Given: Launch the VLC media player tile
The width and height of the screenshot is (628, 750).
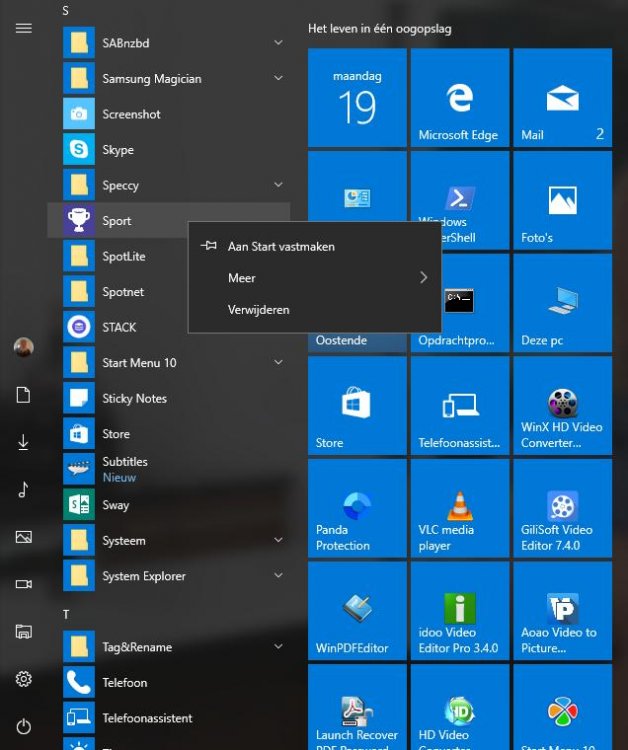Looking at the screenshot, I should click(459, 508).
